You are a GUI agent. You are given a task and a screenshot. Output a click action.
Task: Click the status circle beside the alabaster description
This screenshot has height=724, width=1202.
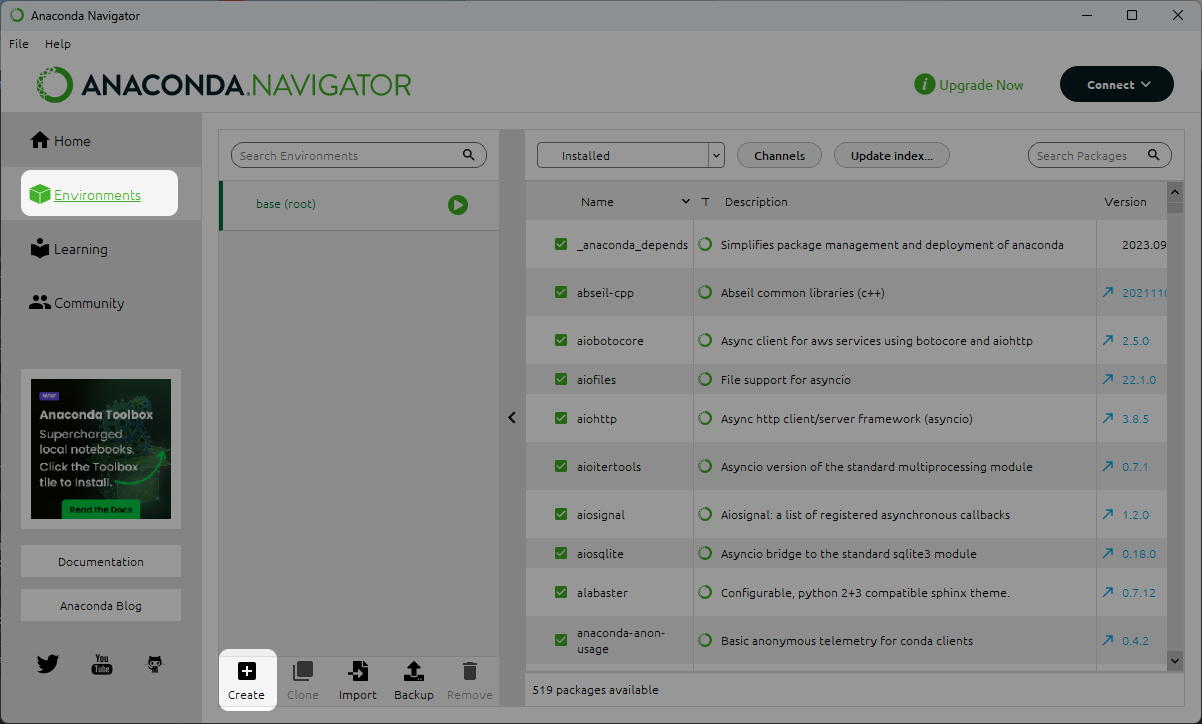click(x=705, y=593)
